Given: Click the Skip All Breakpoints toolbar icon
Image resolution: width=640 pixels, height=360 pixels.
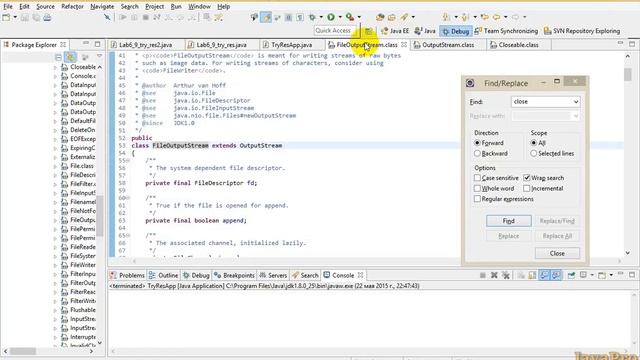Looking at the screenshot, I should 107,17.
